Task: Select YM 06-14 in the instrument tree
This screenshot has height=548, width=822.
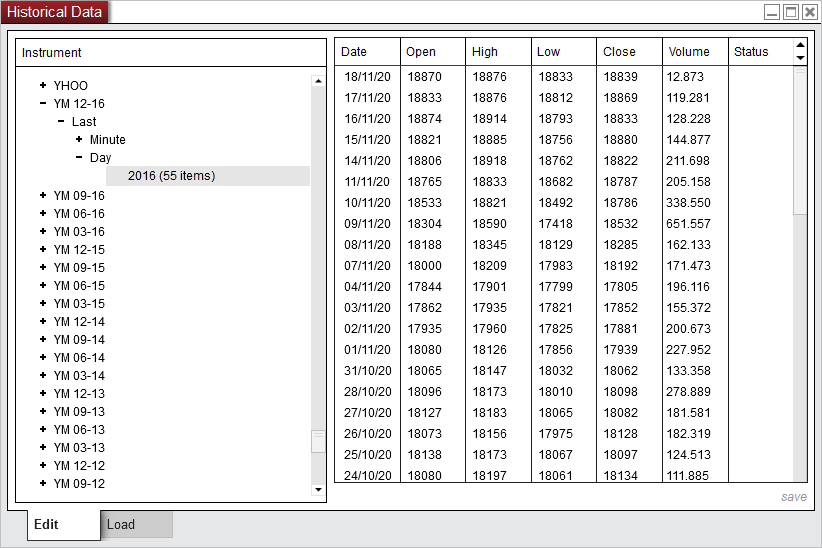Action: [x=79, y=358]
